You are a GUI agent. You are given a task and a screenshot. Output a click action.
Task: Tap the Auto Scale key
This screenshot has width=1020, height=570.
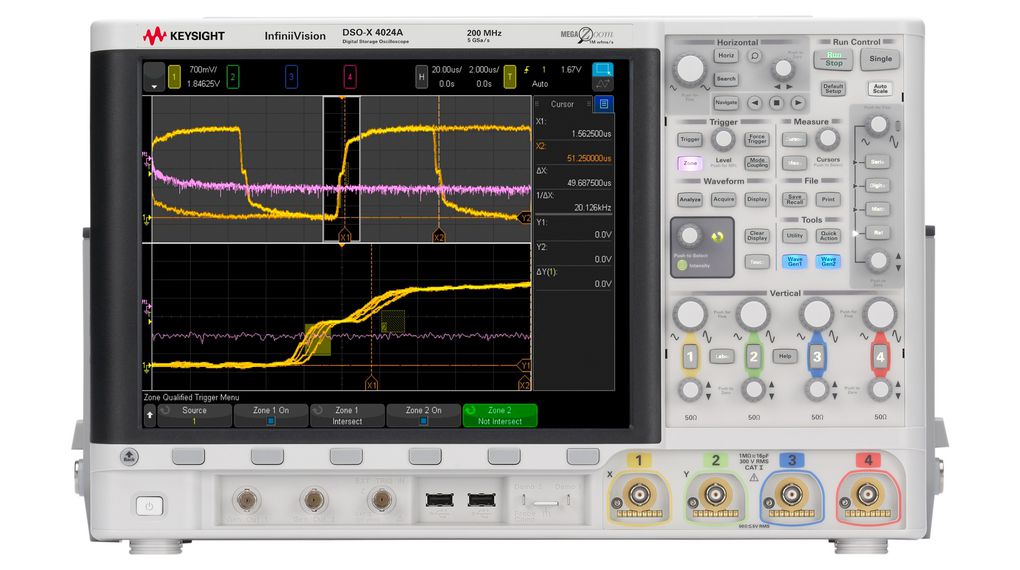coord(880,88)
